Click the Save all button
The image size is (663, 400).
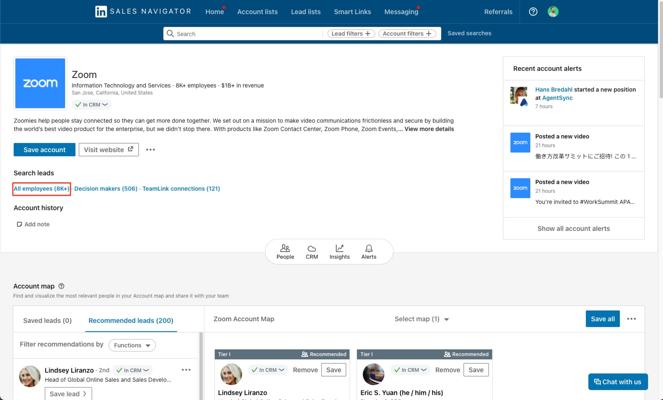click(603, 319)
